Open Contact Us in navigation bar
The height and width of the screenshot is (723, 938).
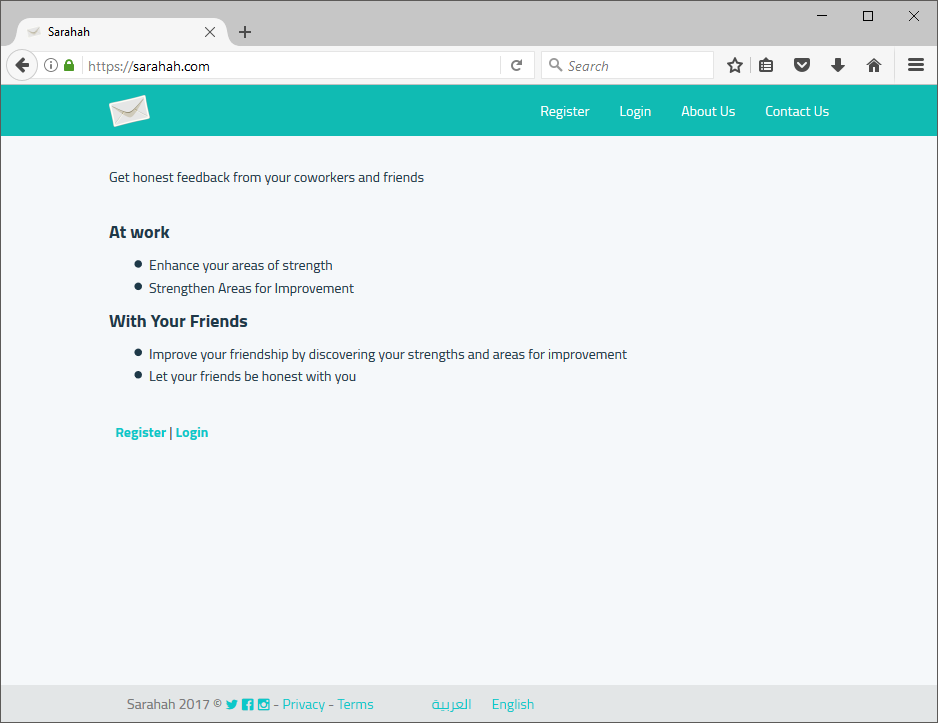(x=797, y=111)
